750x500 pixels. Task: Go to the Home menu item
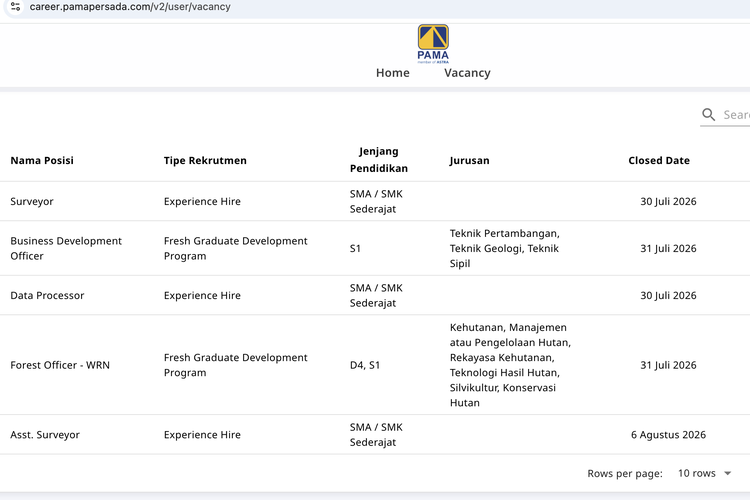[393, 73]
